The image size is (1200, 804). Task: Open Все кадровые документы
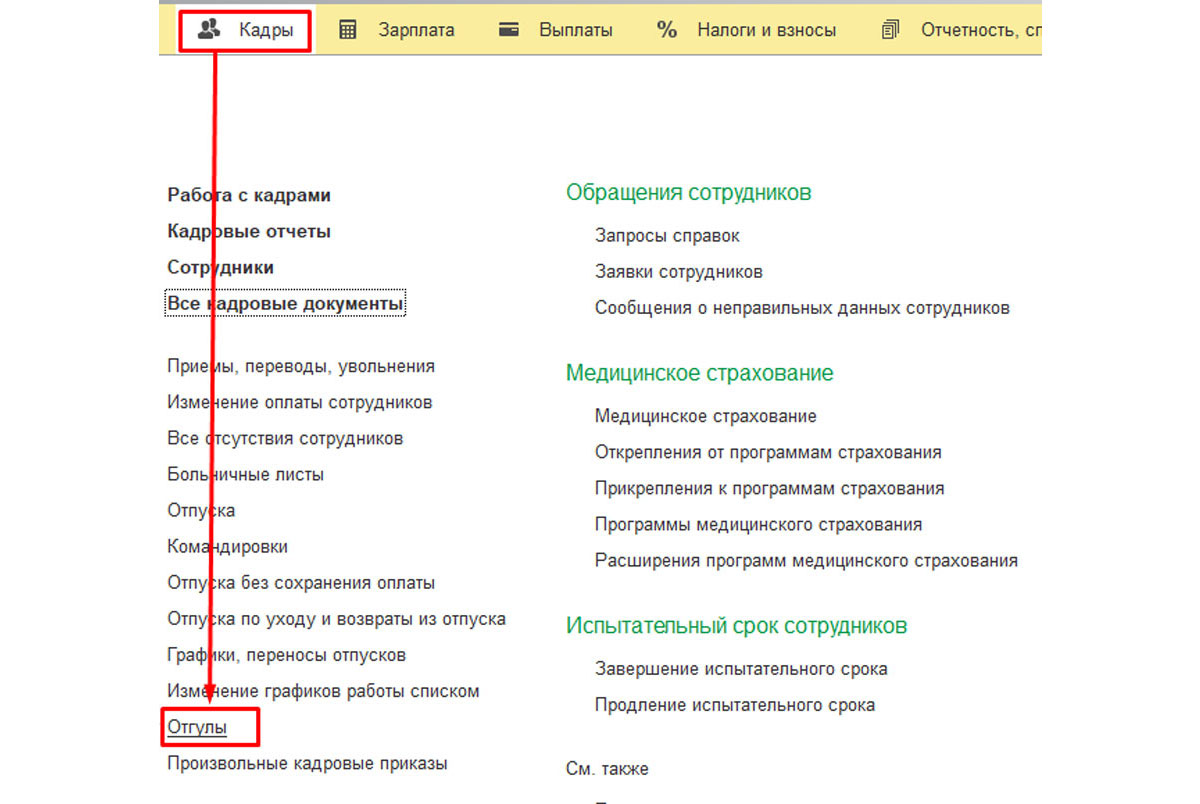[x=285, y=303]
